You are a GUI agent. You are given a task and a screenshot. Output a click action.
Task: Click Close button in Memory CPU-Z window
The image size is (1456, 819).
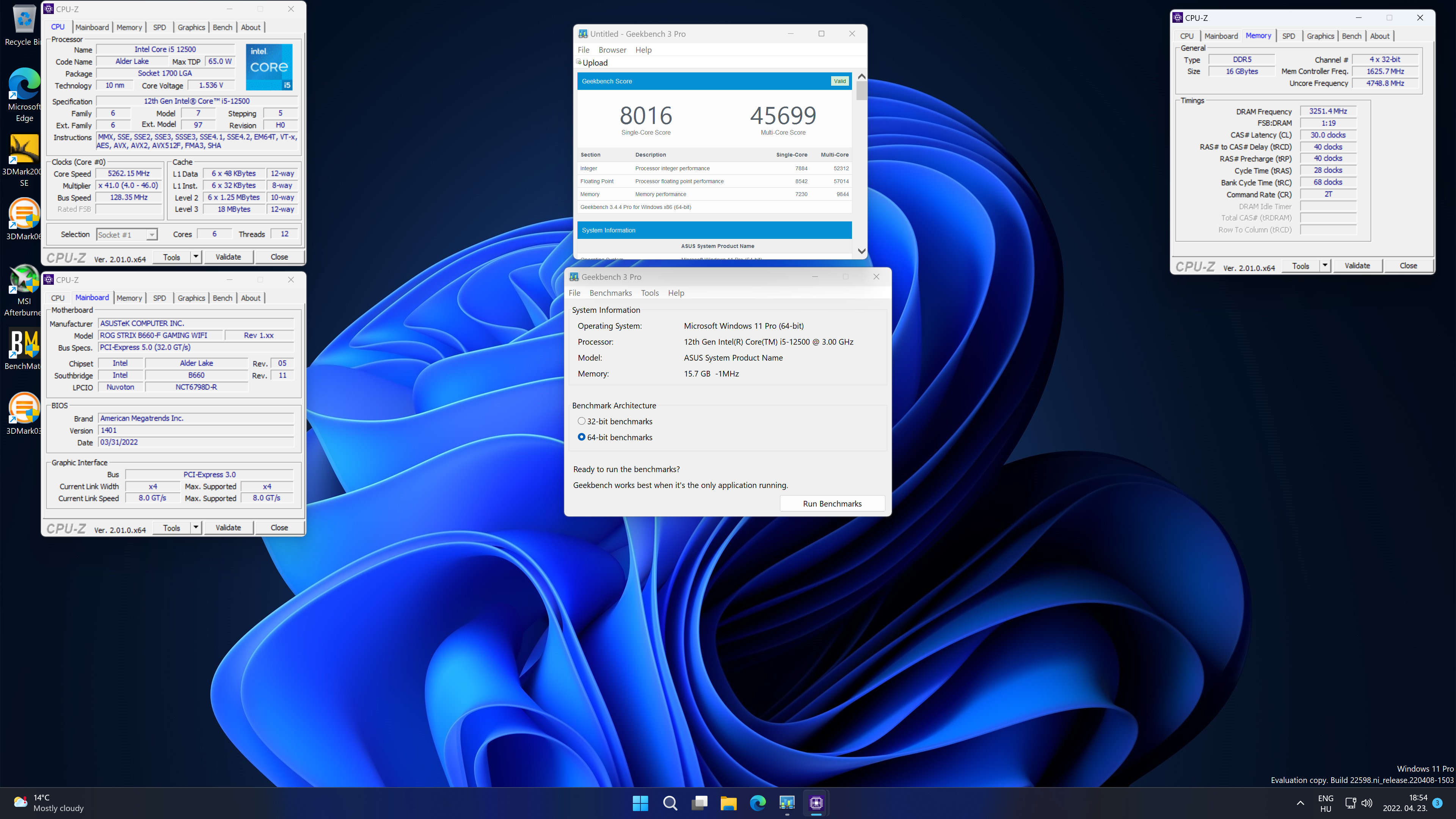(x=1408, y=266)
